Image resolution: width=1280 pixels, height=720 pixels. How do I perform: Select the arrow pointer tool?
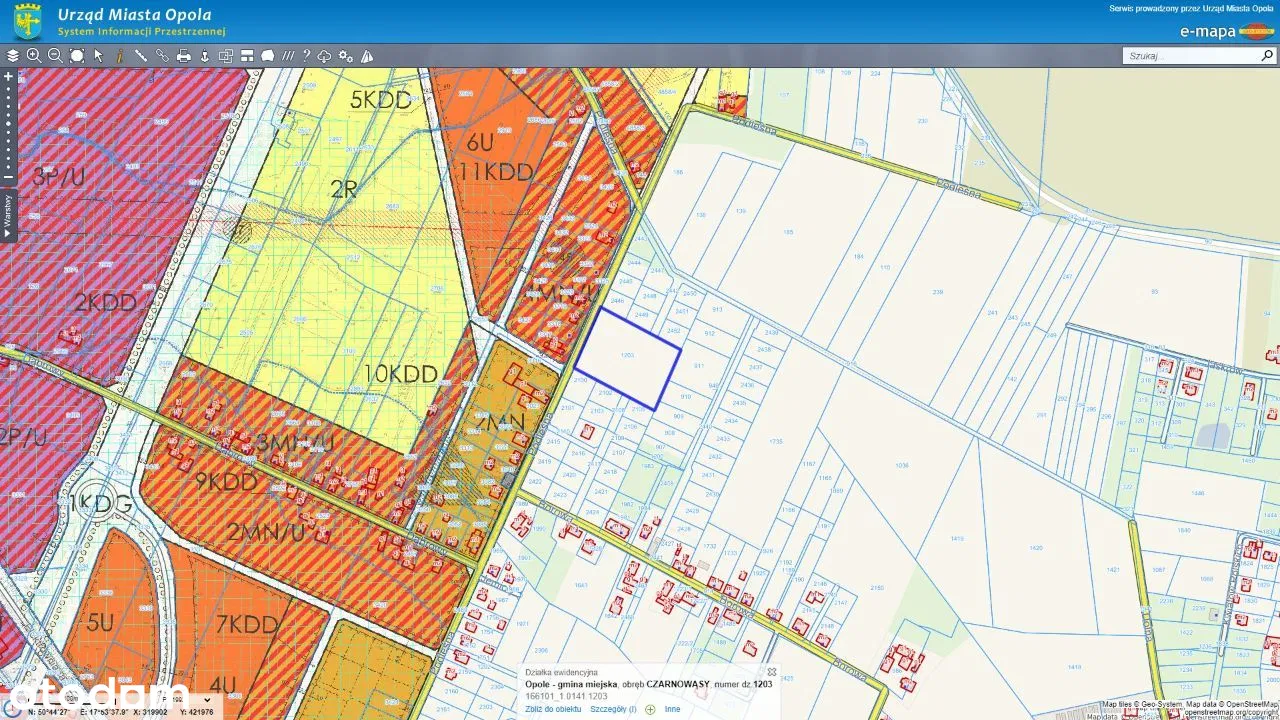[x=98, y=56]
